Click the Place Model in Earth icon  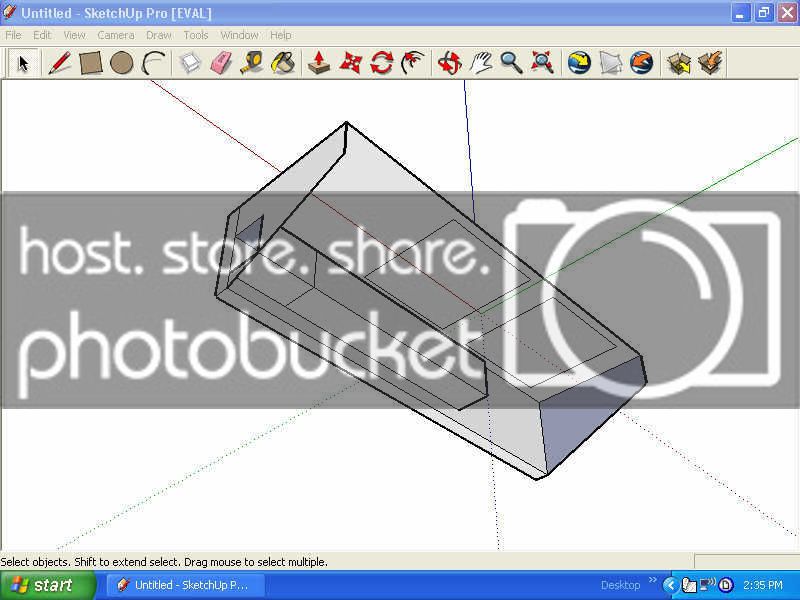(x=641, y=63)
